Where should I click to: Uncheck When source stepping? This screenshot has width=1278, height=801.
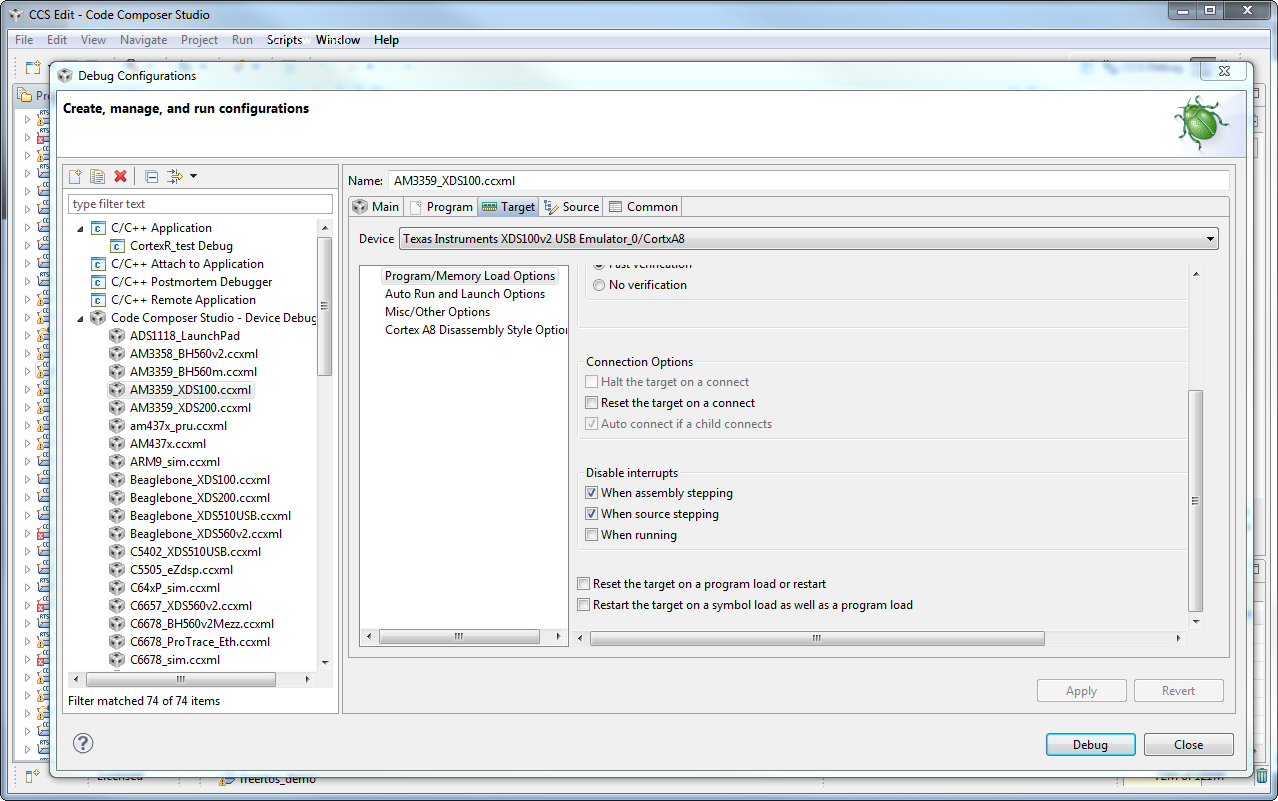591,514
